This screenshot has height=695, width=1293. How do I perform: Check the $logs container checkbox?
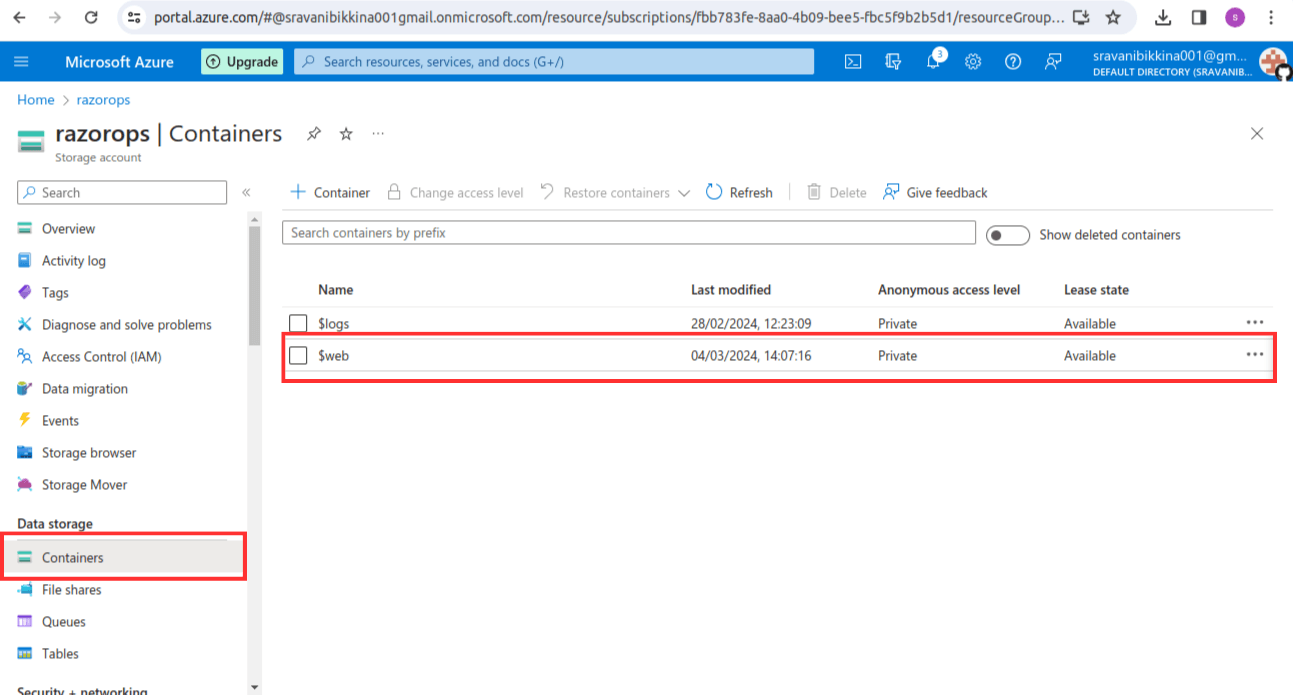(298, 323)
